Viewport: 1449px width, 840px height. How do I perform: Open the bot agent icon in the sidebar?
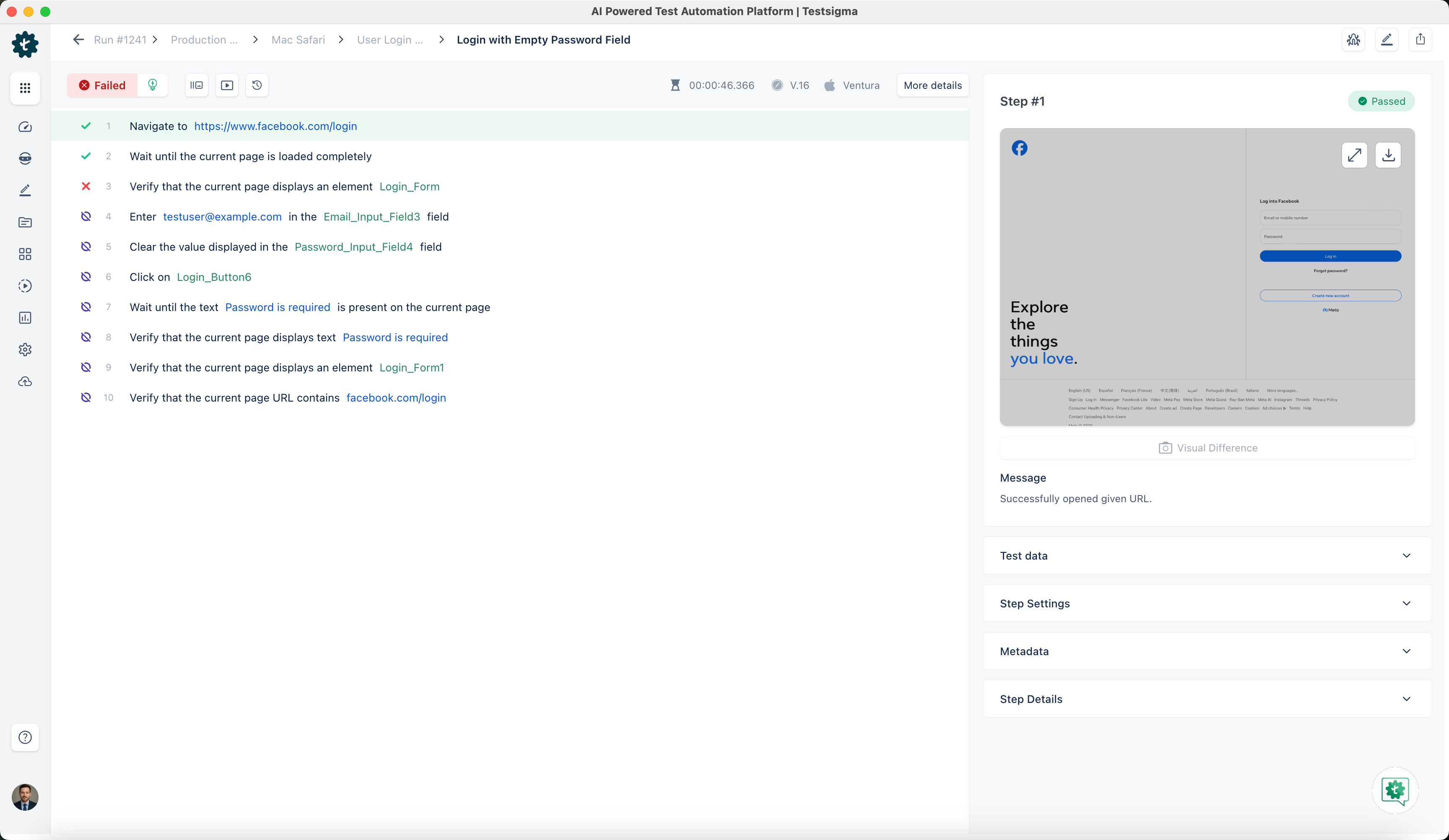click(25, 159)
